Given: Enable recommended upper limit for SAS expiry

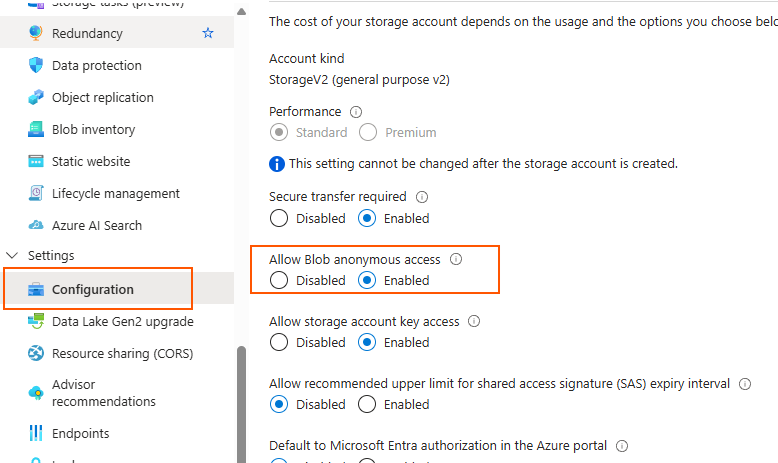Looking at the screenshot, I should (367, 404).
